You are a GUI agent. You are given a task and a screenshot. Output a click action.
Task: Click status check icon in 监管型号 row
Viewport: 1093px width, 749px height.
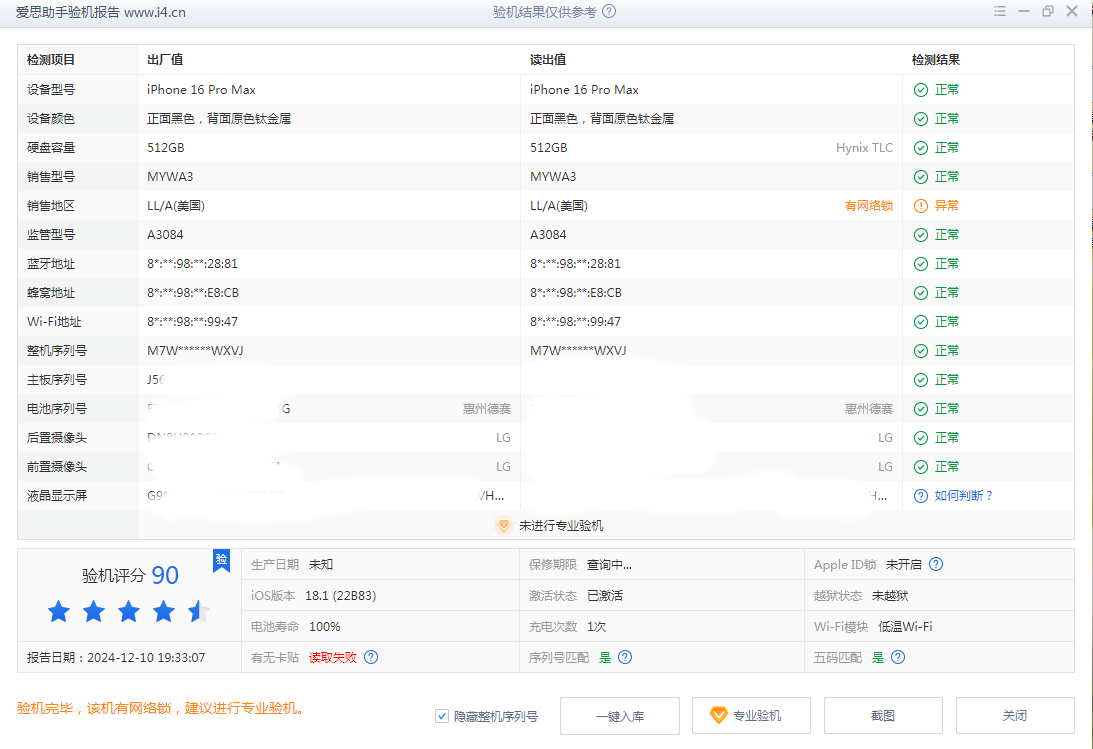pos(921,235)
